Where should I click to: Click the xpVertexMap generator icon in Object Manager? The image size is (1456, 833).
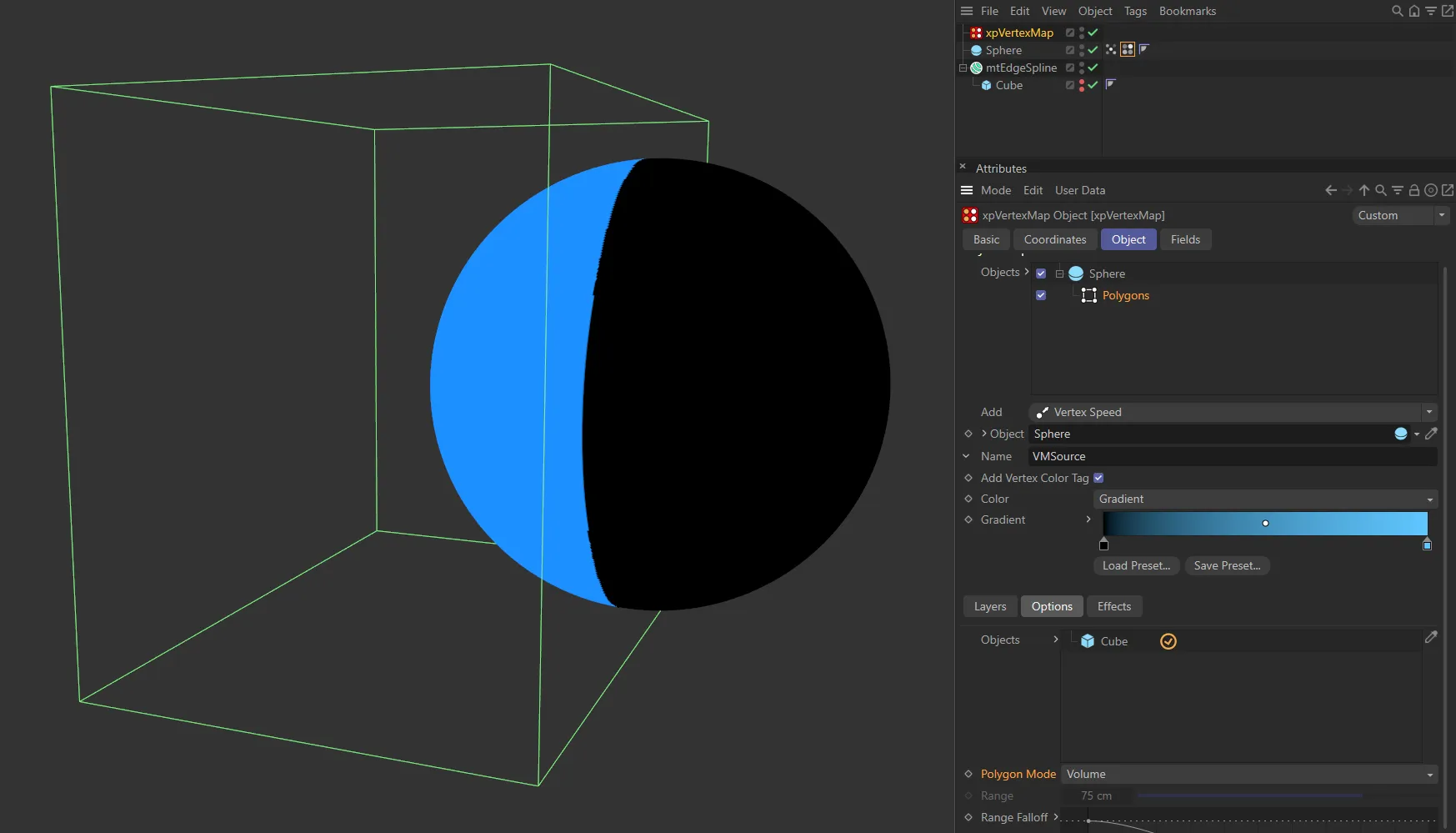click(x=975, y=33)
